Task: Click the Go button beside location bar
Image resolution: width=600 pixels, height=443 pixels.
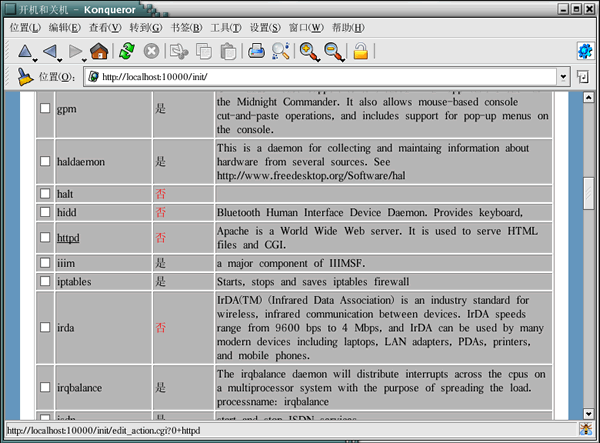Action: (x=583, y=77)
